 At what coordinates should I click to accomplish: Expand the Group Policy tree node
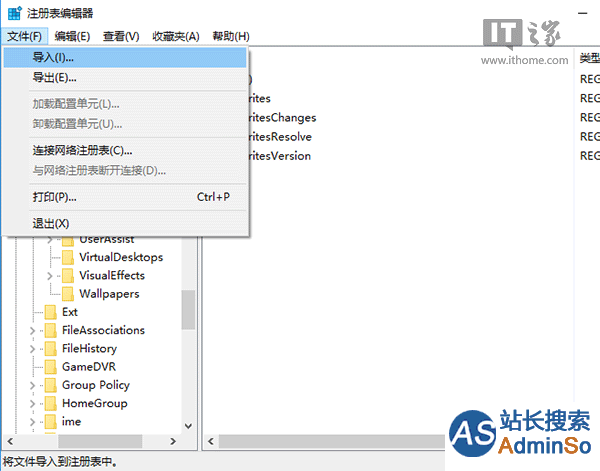pos(32,385)
